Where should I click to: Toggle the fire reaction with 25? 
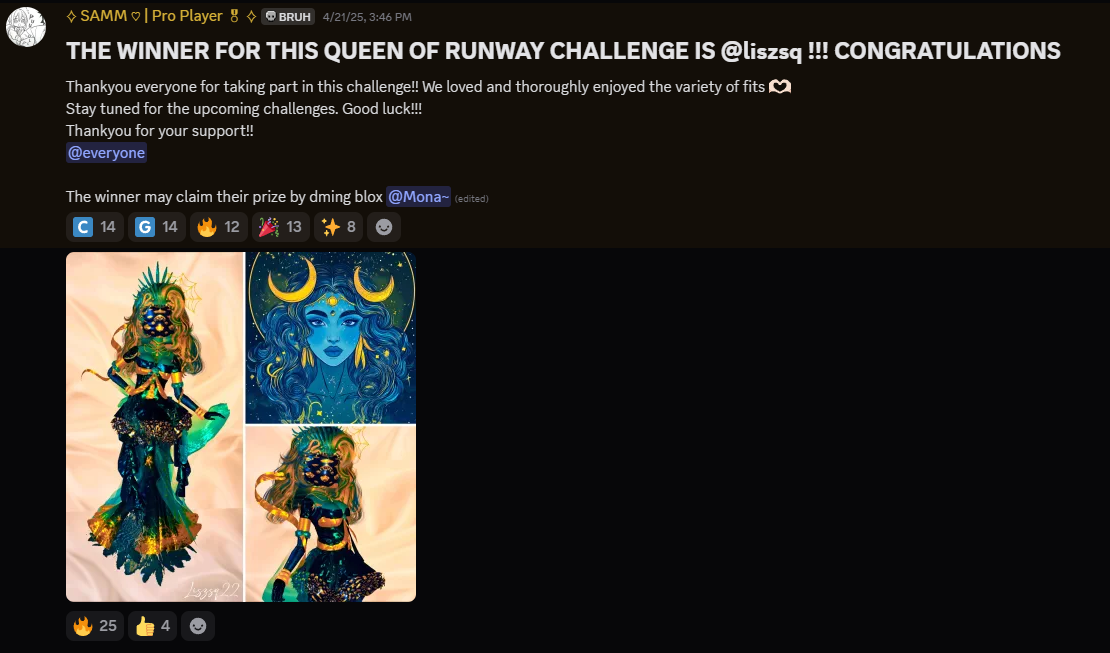point(95,625)
